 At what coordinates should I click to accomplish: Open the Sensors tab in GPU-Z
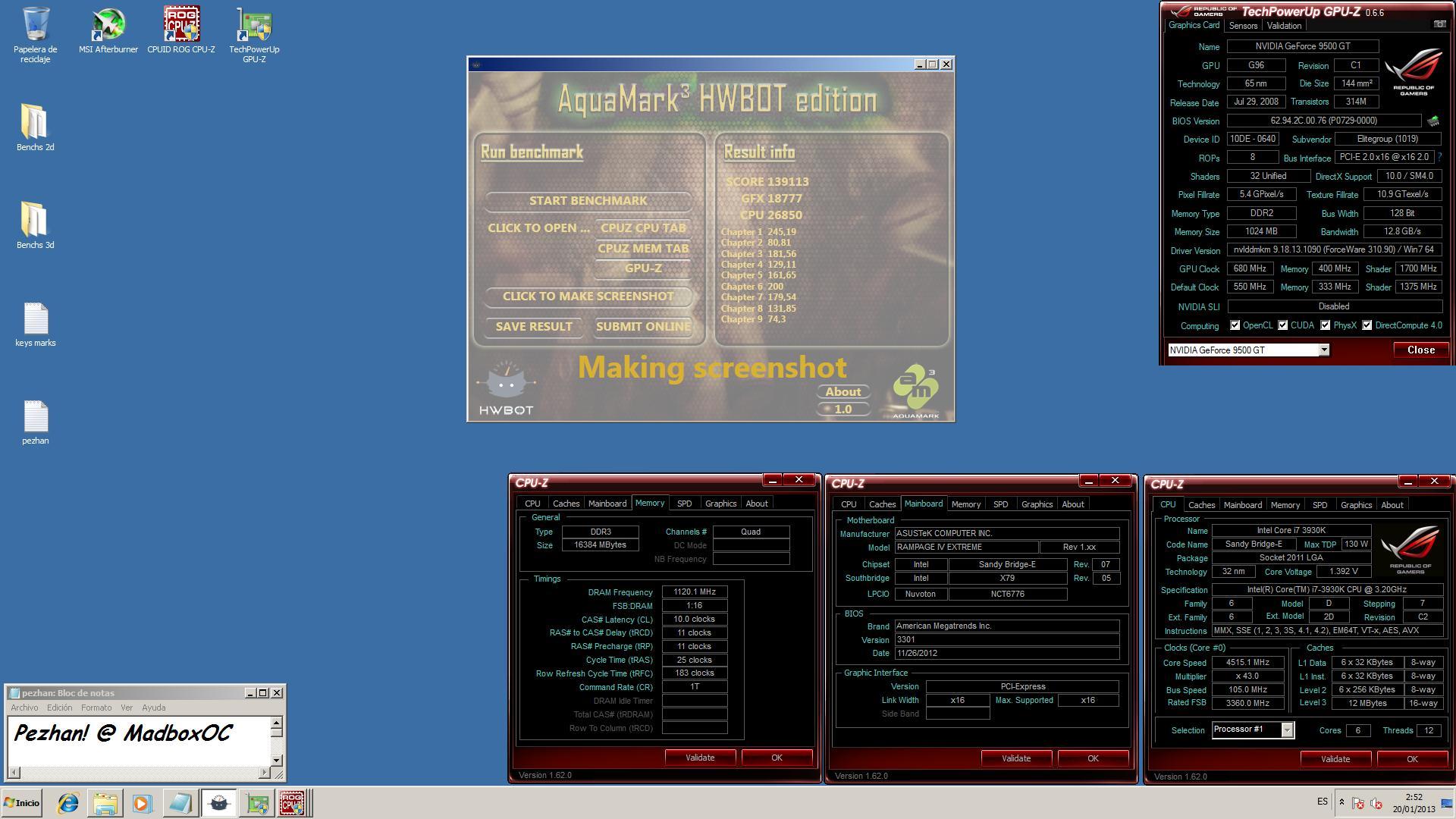pyautogui.click(x=1243, y=26)
